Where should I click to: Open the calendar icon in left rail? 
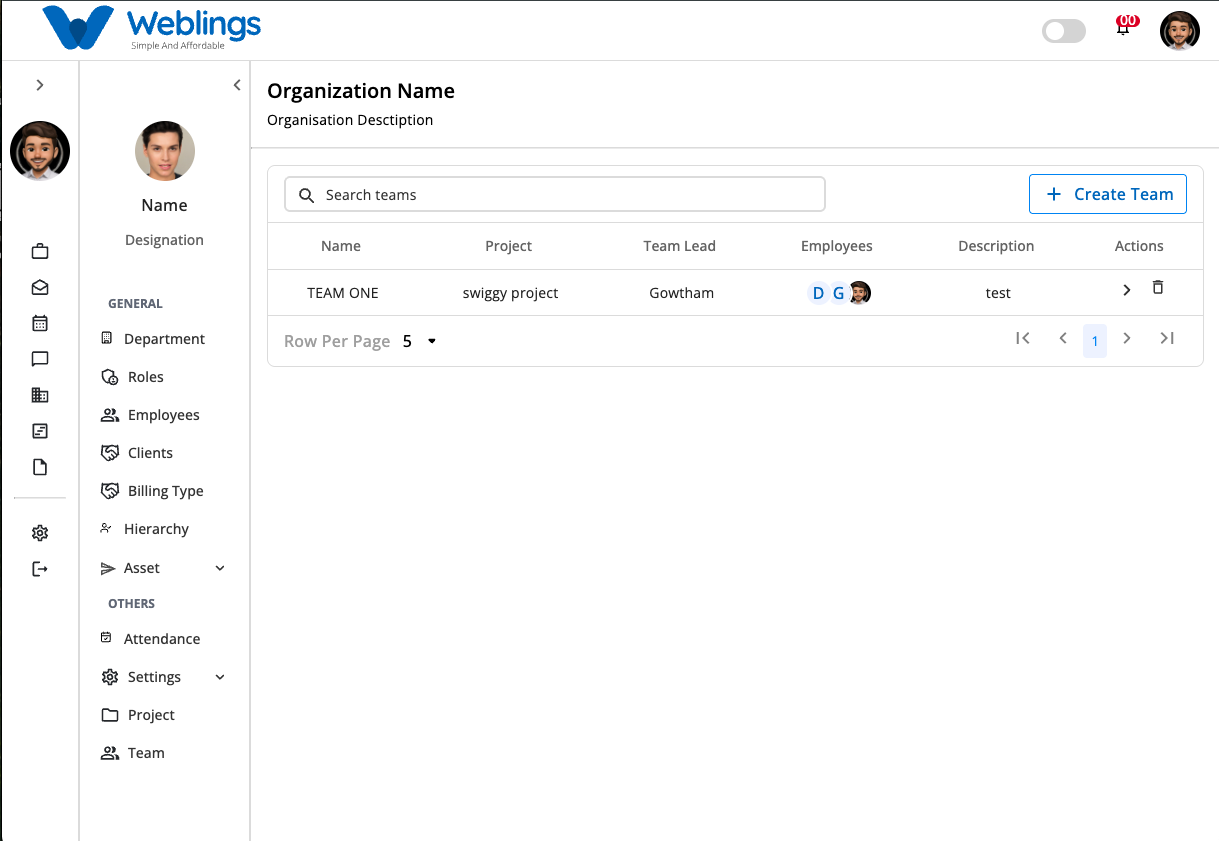[x=40, y=323]
